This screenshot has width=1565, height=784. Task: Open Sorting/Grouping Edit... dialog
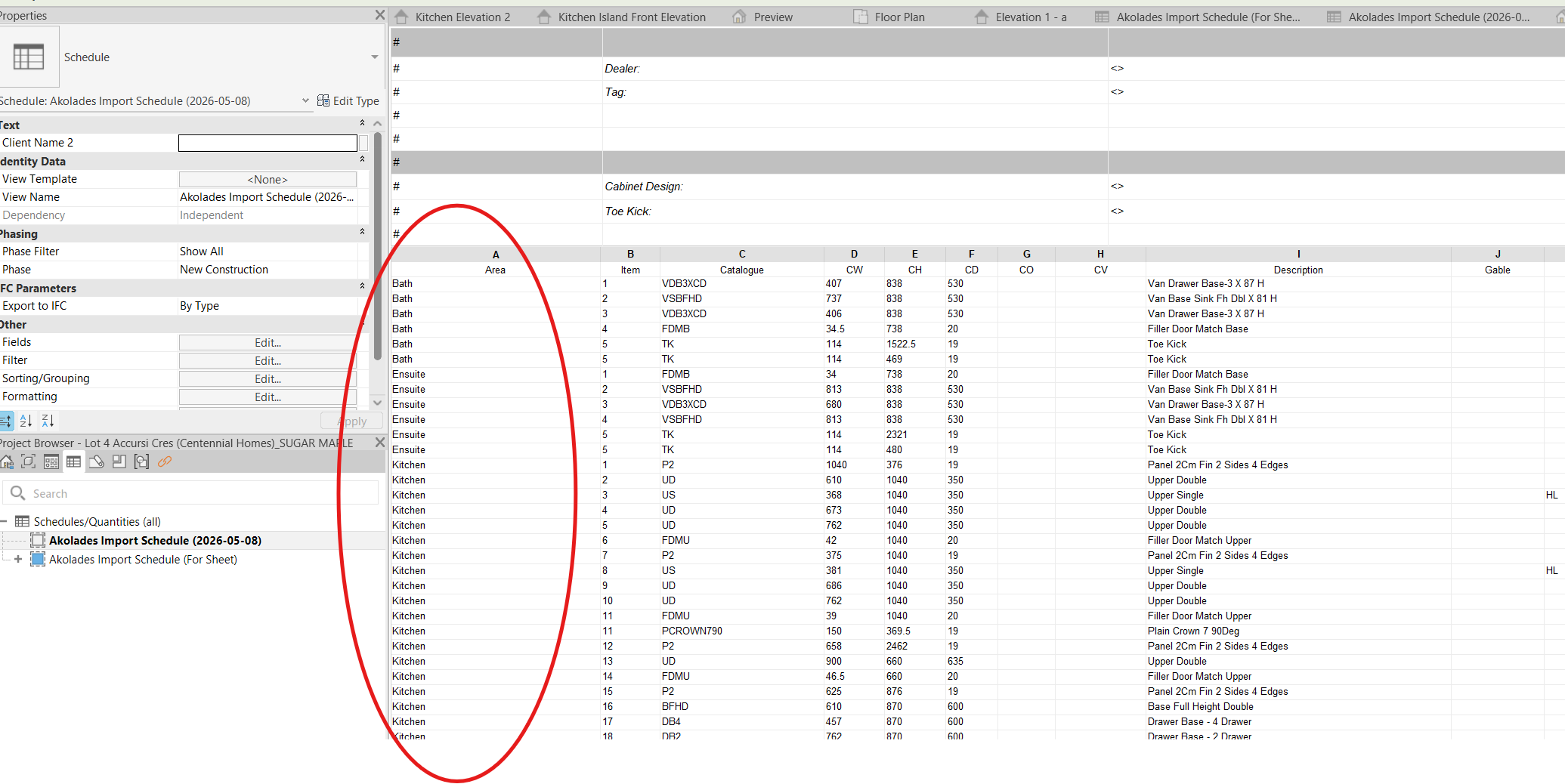click(x=268, y=379)
